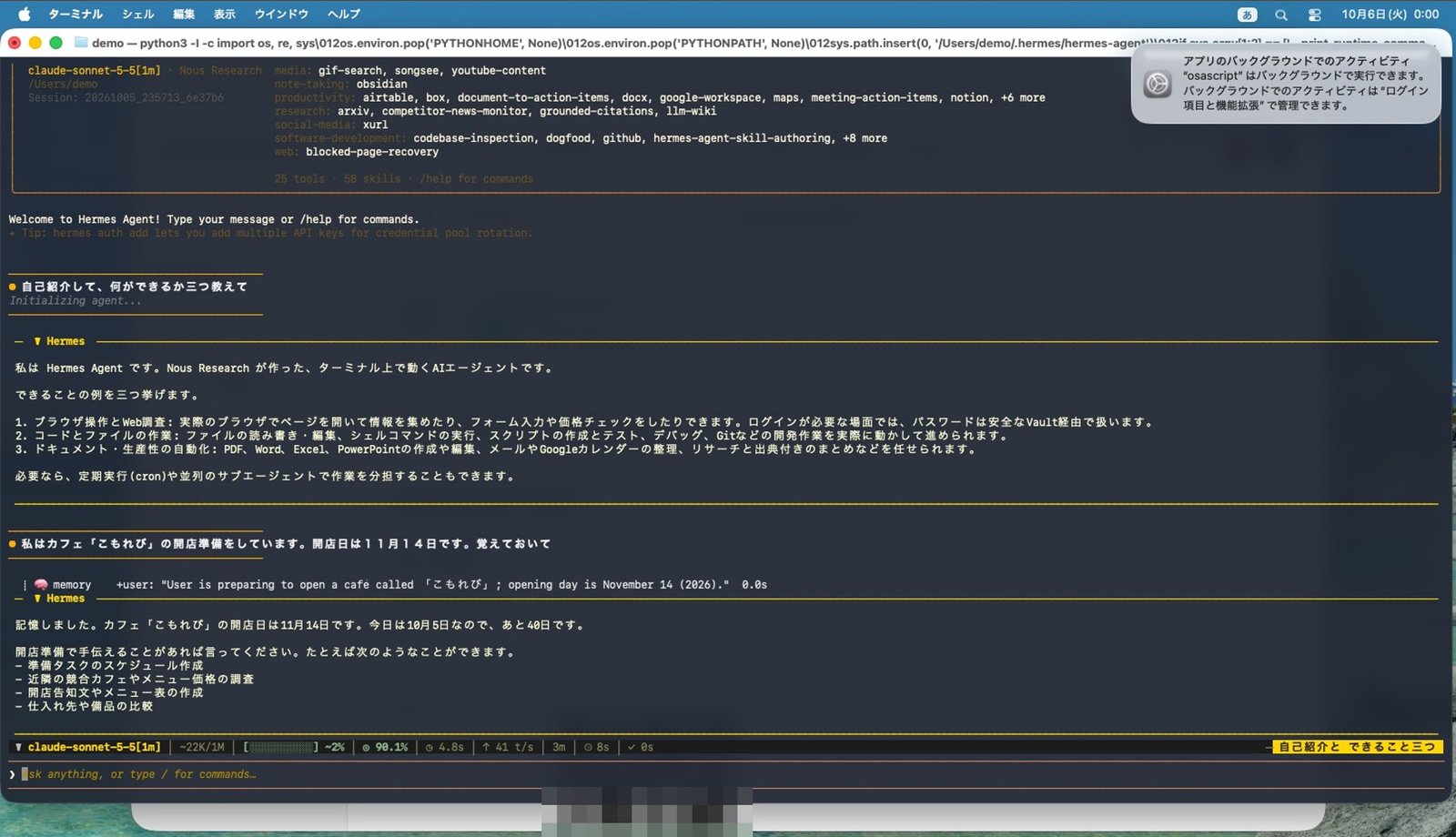Click the 'Welcome to Hermes Agent!' line
Viewport: 1456px width, 837px height.
pos(214,219)
